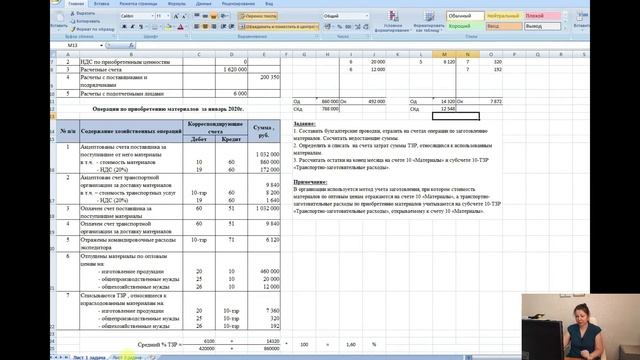Click the Top Align icon
640x360 pixels.
pyautogui.click(x=197, y=16)
